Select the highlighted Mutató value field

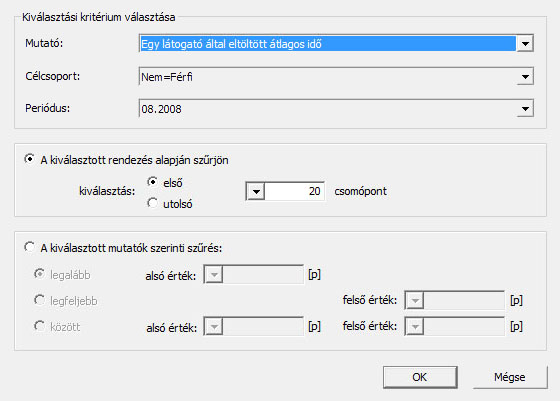328,44
